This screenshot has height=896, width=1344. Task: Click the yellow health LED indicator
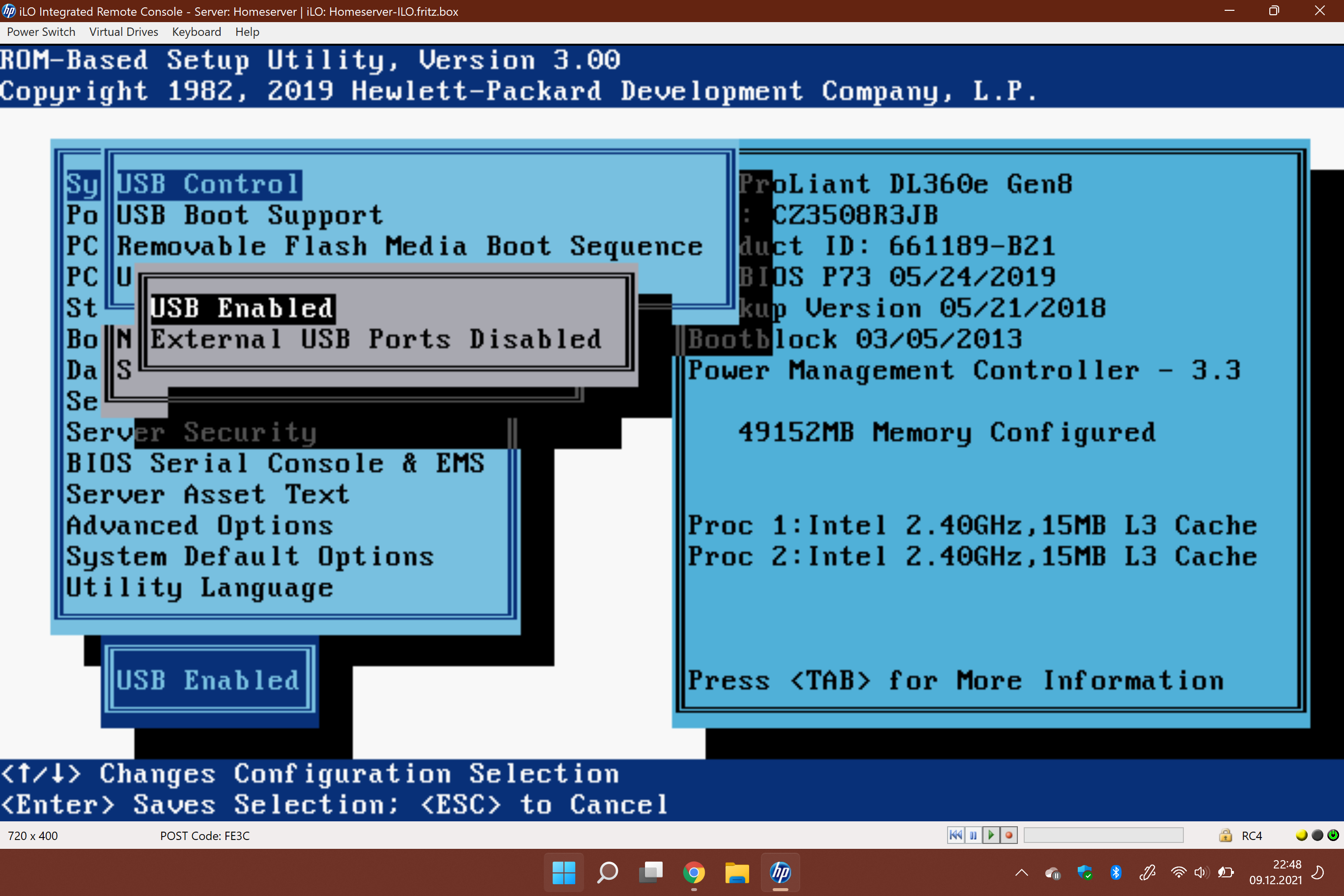click(x=1301, y=835)
